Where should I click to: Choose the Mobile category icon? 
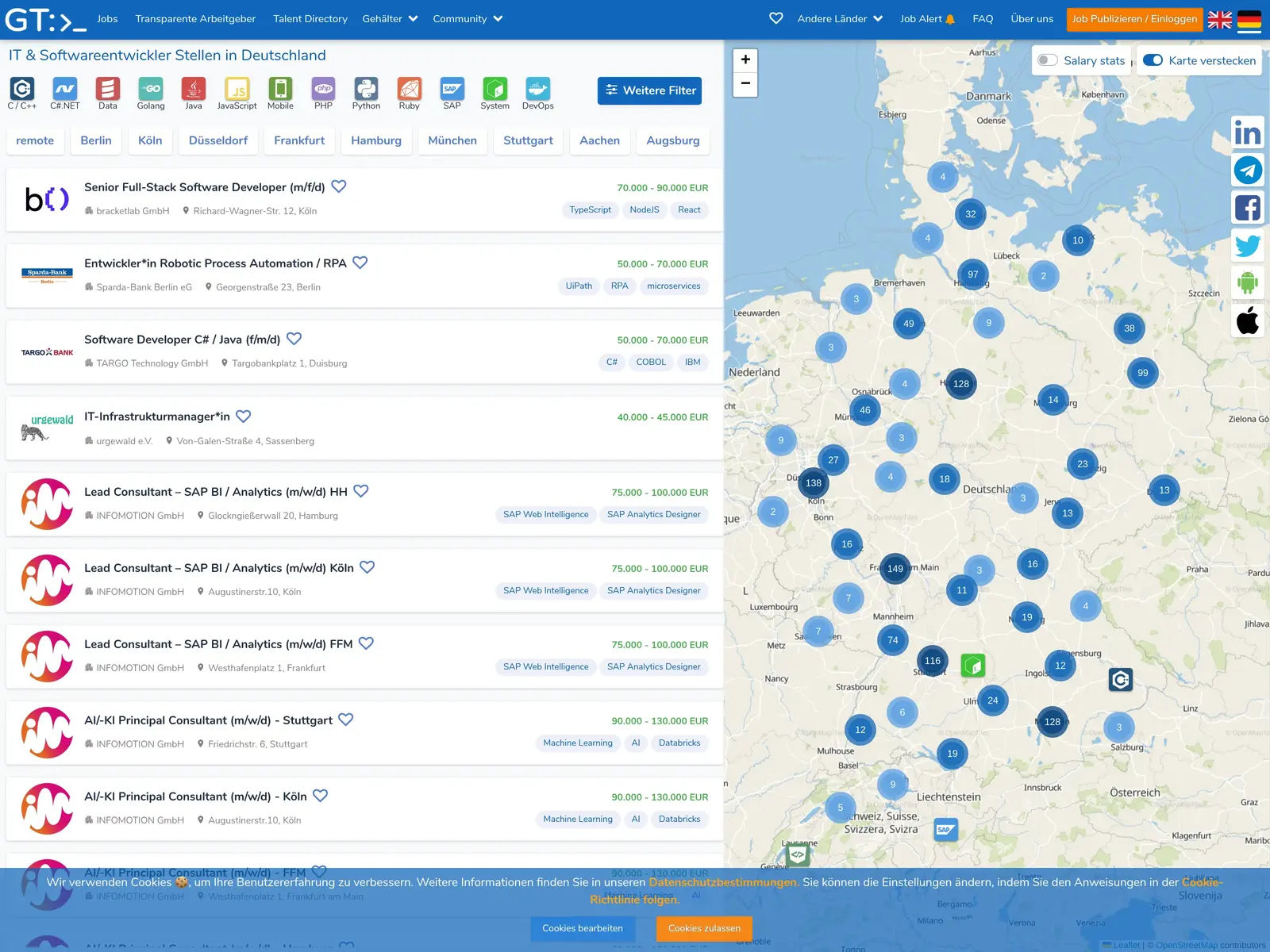[280, 89]
